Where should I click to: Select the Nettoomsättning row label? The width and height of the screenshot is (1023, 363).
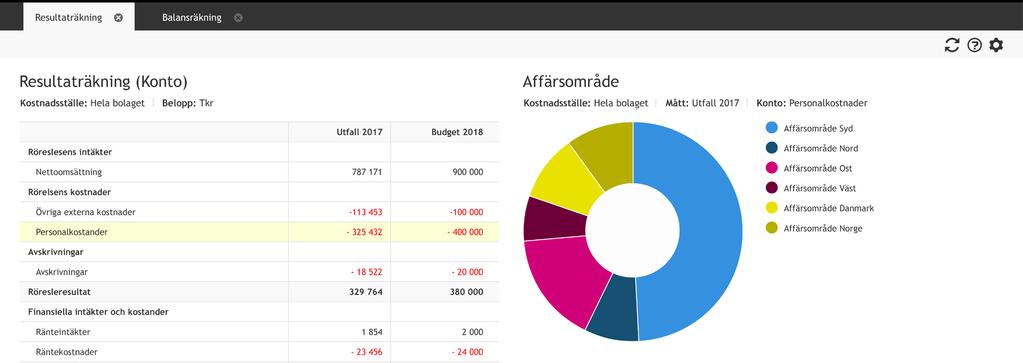(x=69, y=172)
